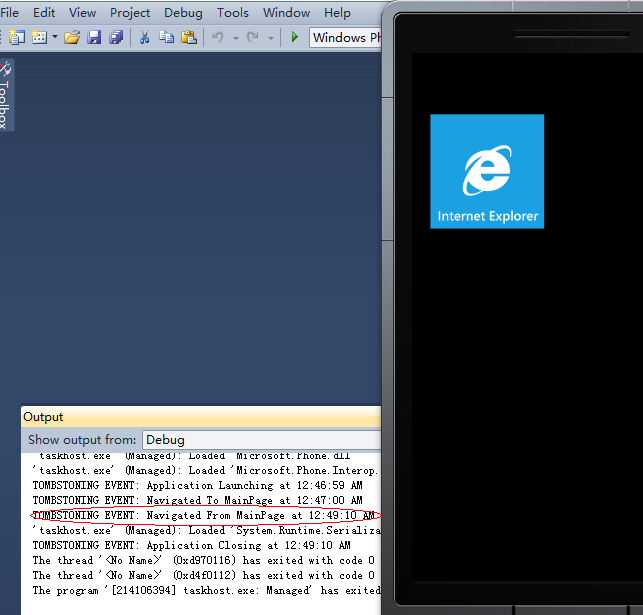
Task: Expand the Undo history dropdown arrow
Action: 236,38
